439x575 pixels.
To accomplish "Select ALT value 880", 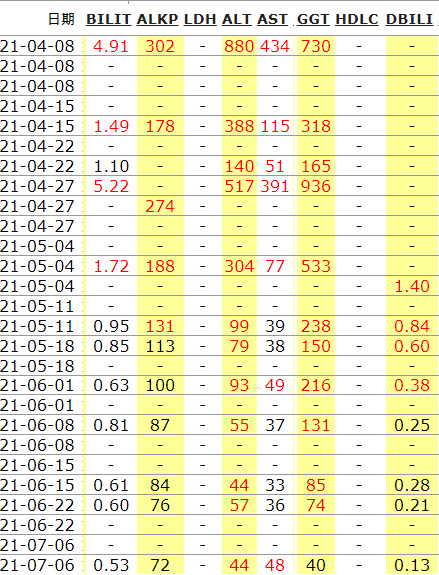I will click(x=239, y=47).
